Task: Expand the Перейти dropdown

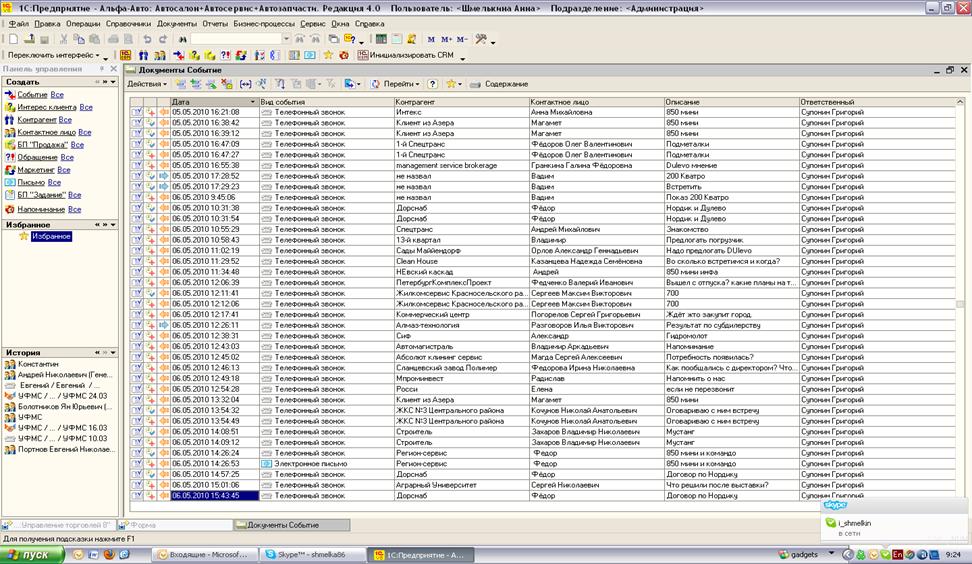Action: click(401, 84)
